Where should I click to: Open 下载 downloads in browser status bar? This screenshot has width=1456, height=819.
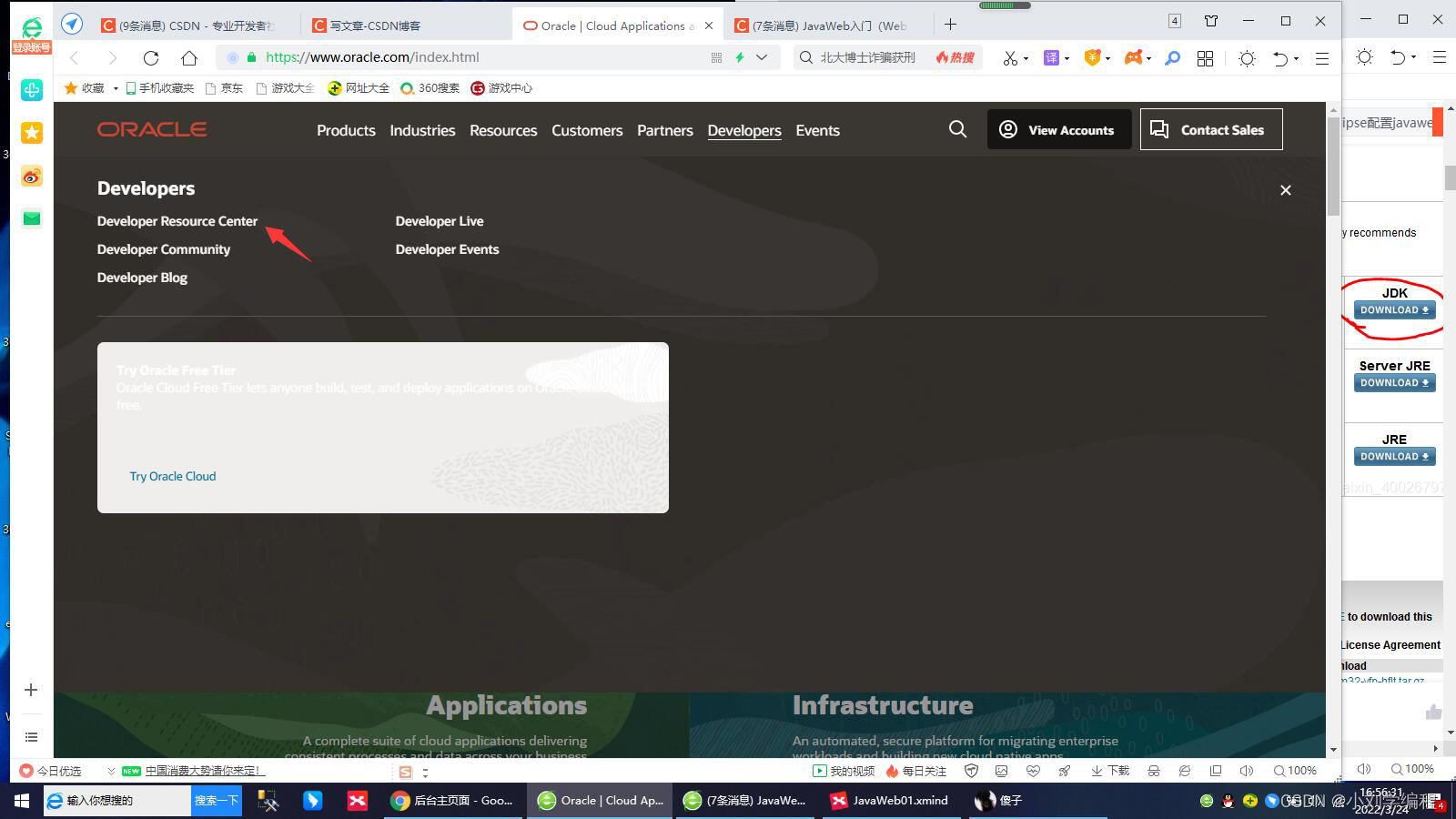(1110, 770)
